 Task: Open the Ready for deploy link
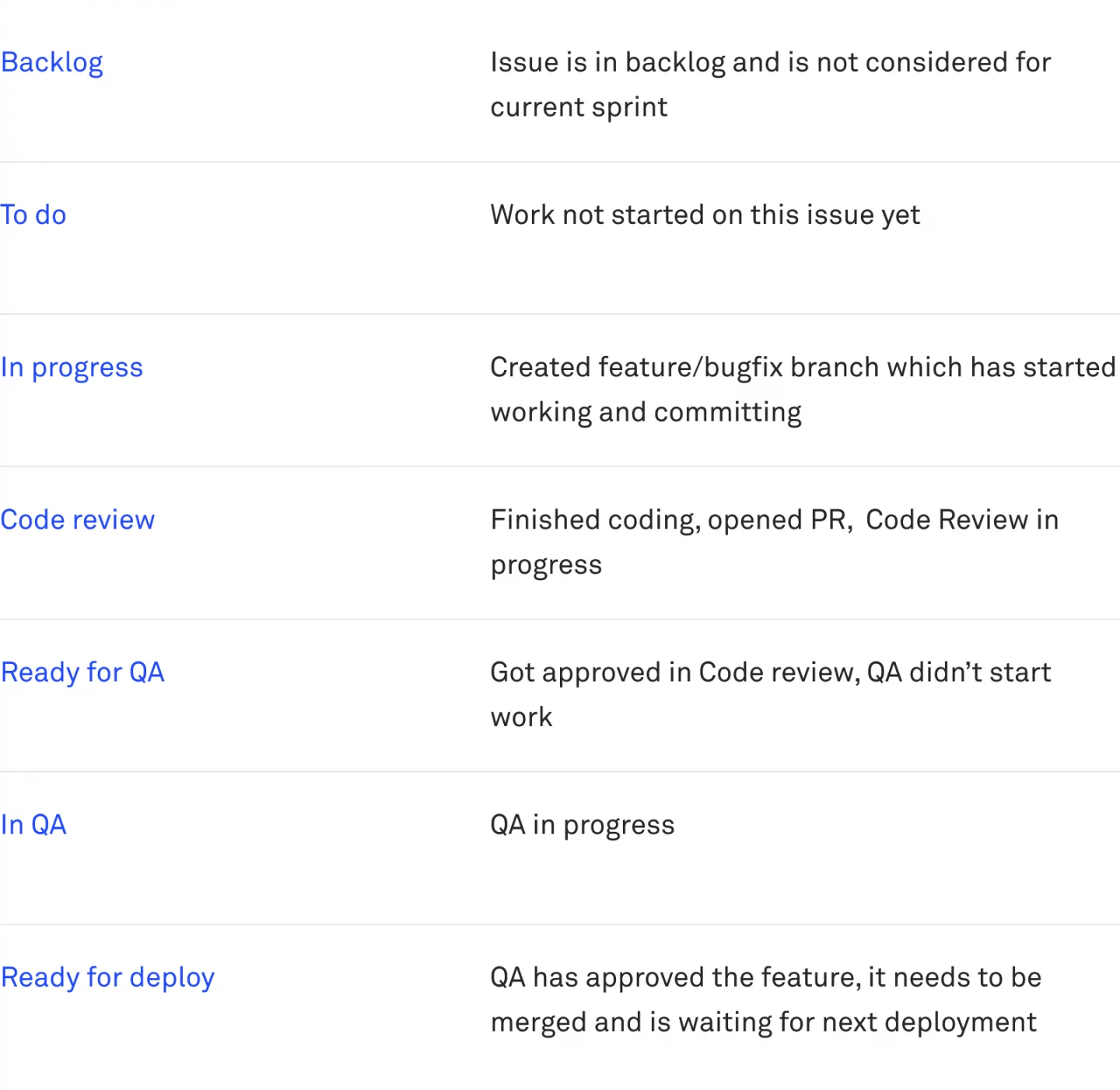tap(107, 978)
